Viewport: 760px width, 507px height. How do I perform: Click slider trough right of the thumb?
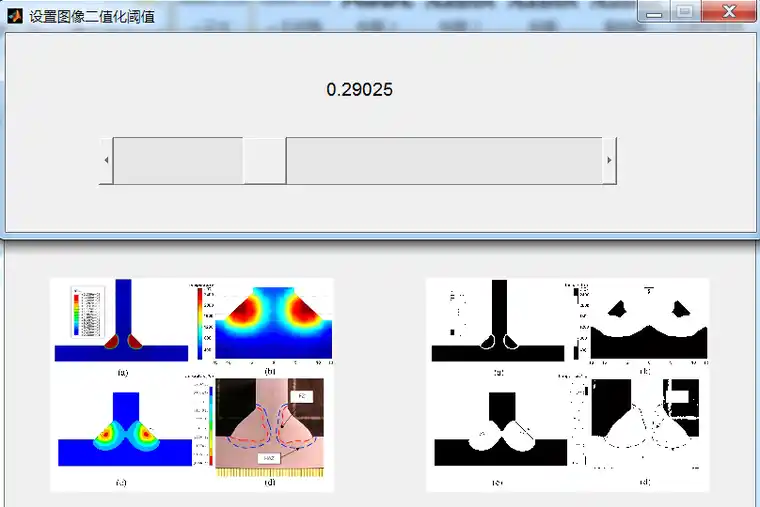(444, 160)
